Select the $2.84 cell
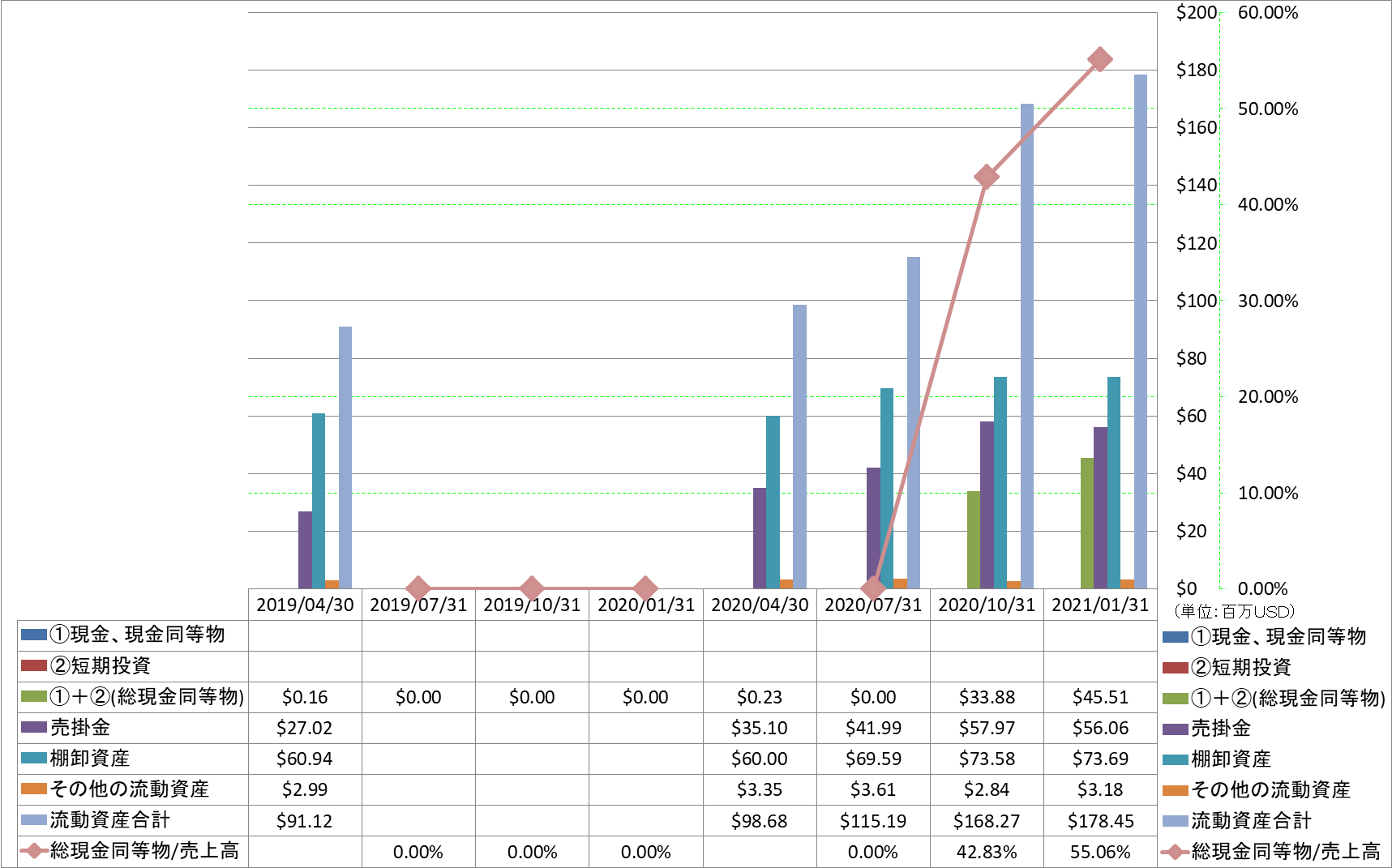 tap(987, 789)
